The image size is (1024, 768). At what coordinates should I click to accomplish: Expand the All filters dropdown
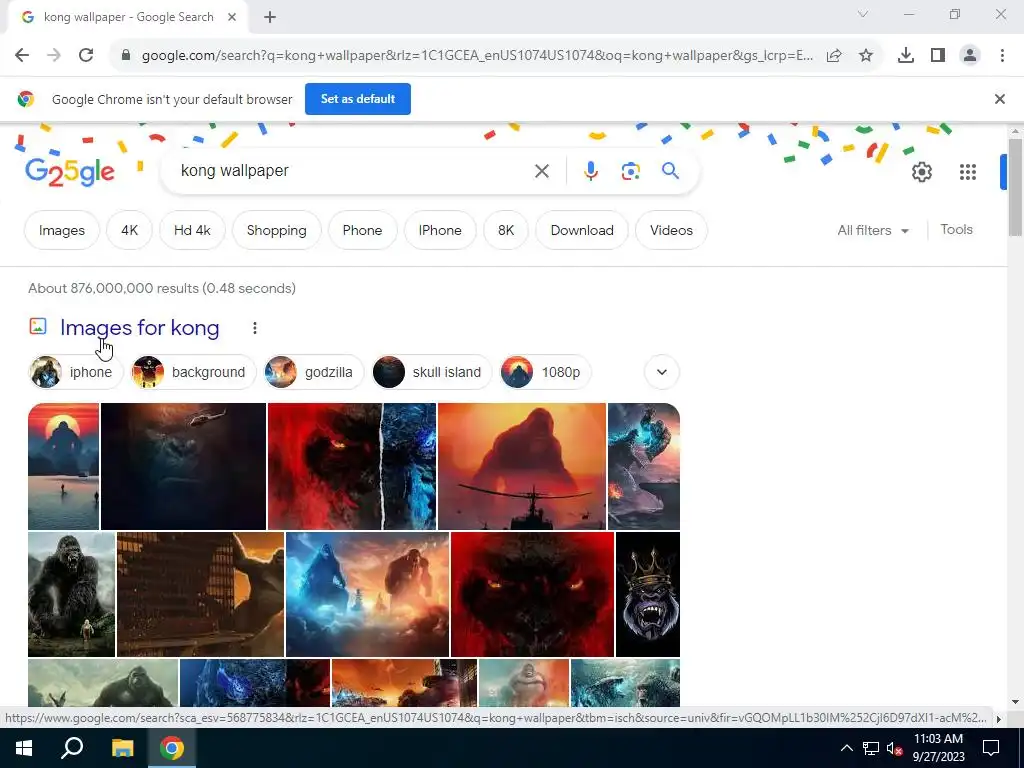tap(873, 231)
